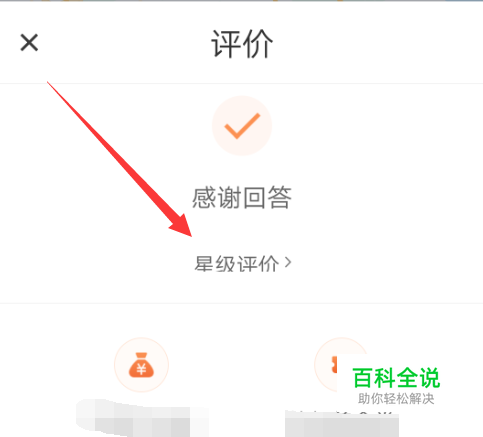Click the red arrow annotation head
The image size is (483, 437).
point(183,227)
